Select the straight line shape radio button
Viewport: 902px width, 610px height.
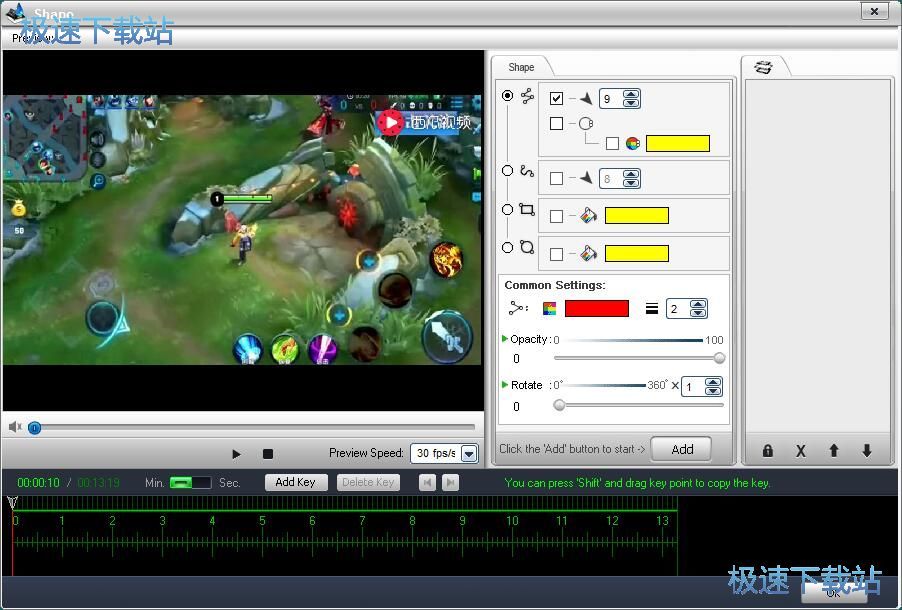[507, 96]
